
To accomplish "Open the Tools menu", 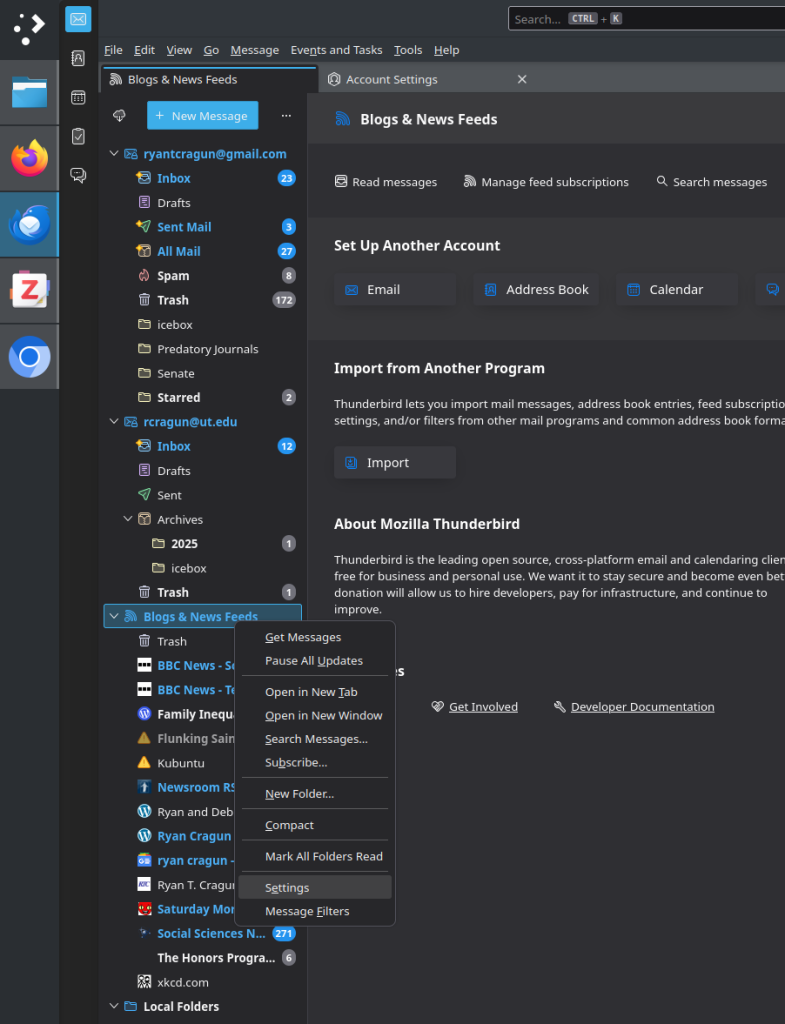I will pos(407,50).
